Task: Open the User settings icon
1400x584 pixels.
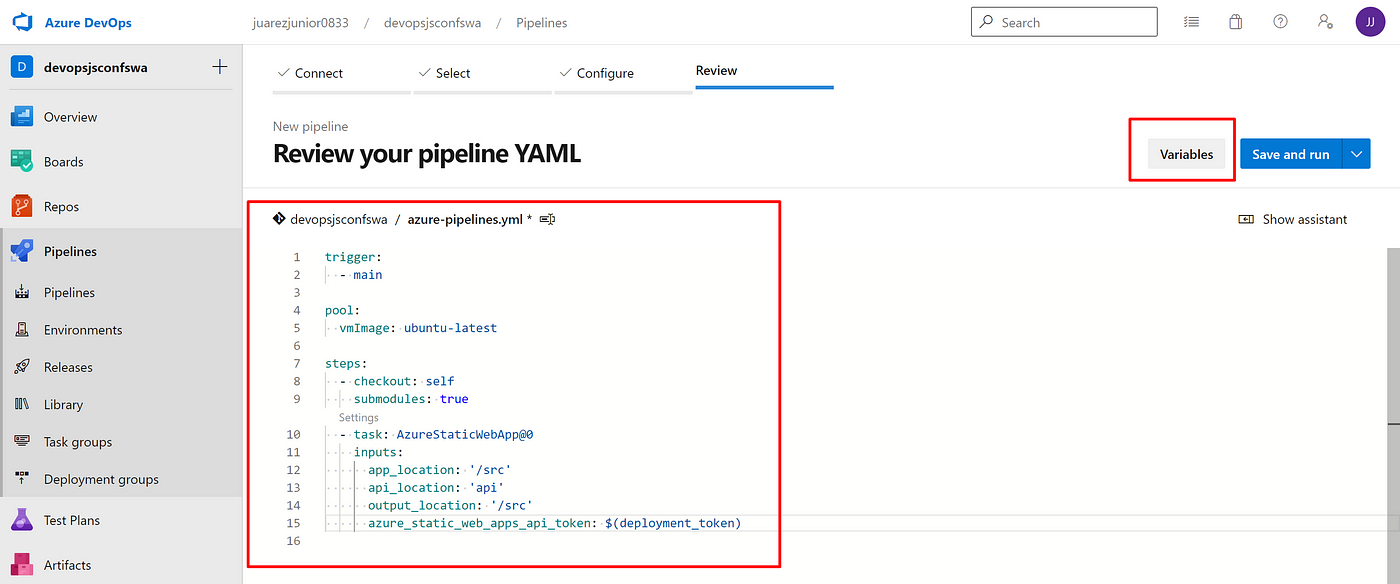Action: 1325,21
